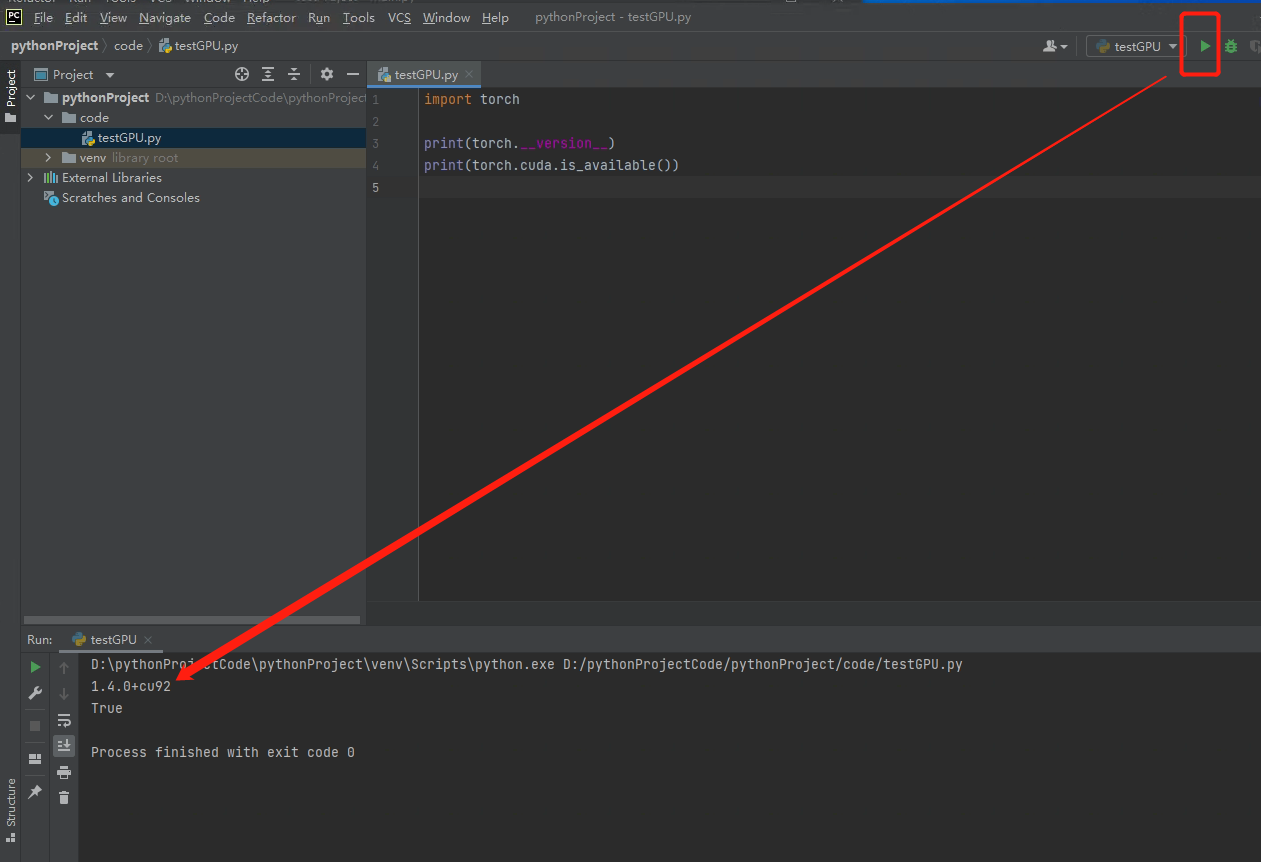1261x862 pixels.
Task: Open the user account icon in toolbar
Action: point(1055,46)
